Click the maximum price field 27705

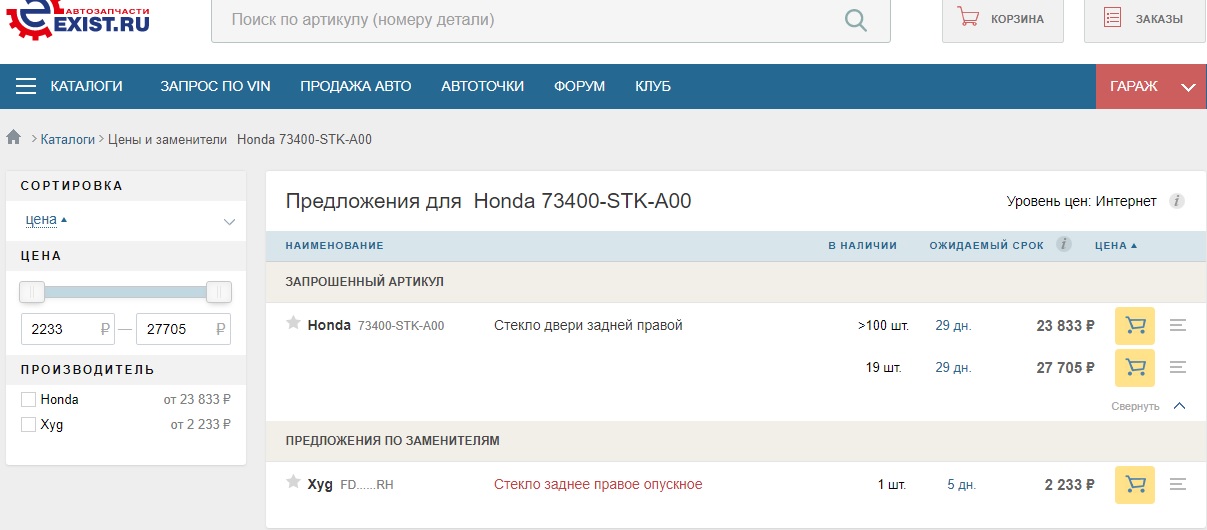(x=182, y=329)
